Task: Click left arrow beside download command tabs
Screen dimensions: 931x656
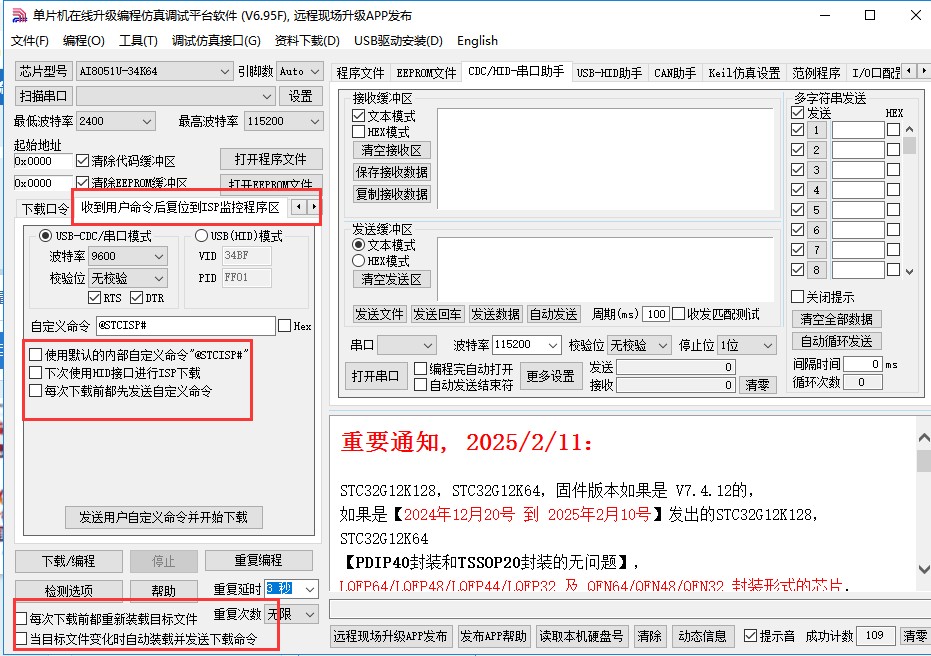Action: pos(299,207)
